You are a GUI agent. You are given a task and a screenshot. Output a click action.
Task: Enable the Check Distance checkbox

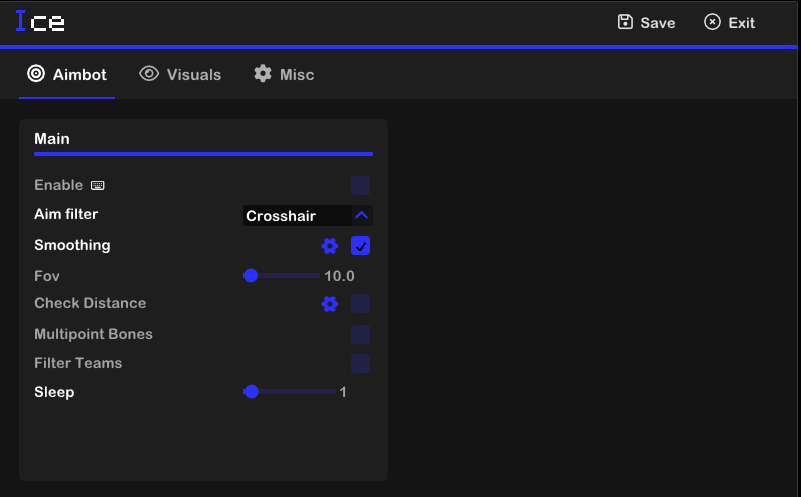click(360, 304)
